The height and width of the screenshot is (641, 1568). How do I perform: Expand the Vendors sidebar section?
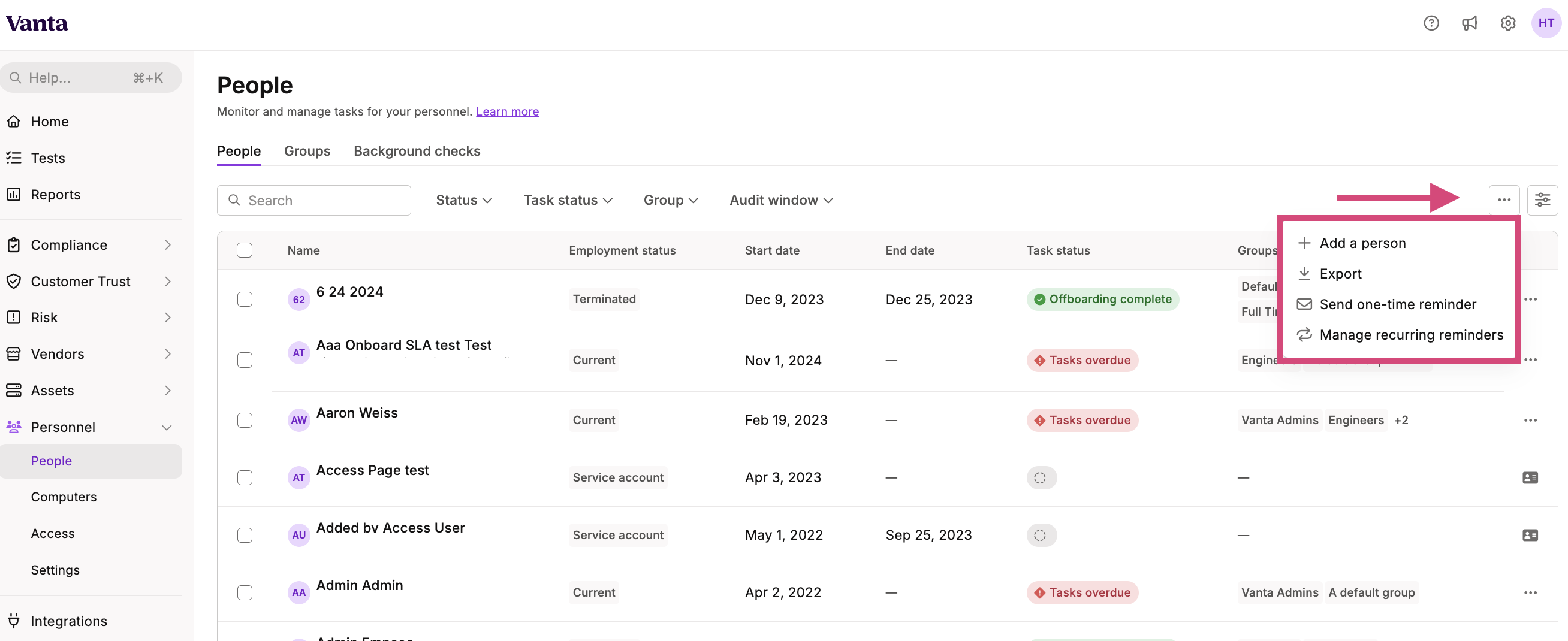click(x=91, y=354)
